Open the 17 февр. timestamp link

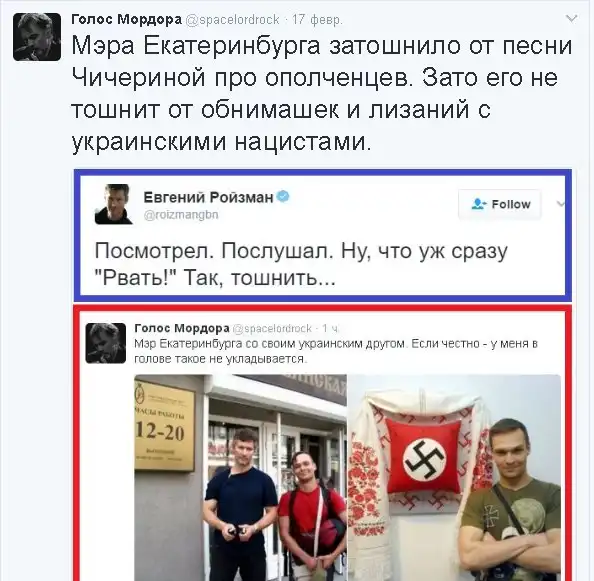tap(317, 19)
